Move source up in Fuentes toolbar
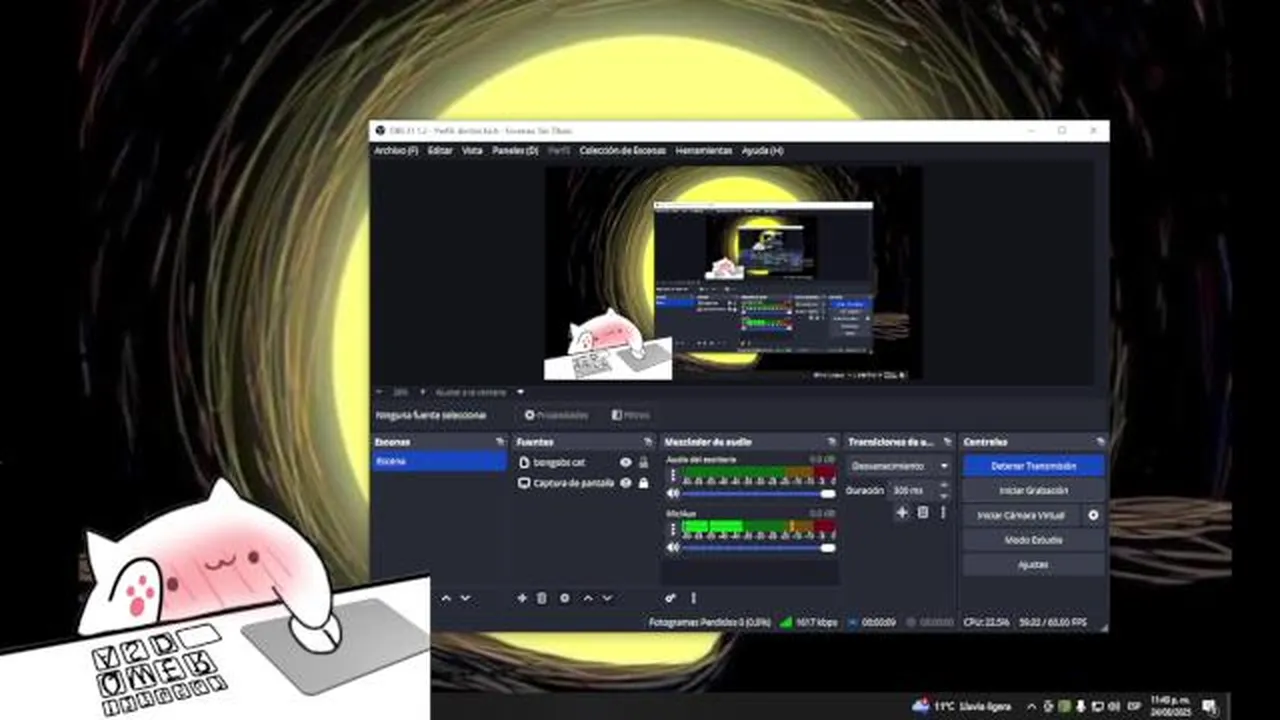Screen dimensions: 1280x720 pos(588,598)
